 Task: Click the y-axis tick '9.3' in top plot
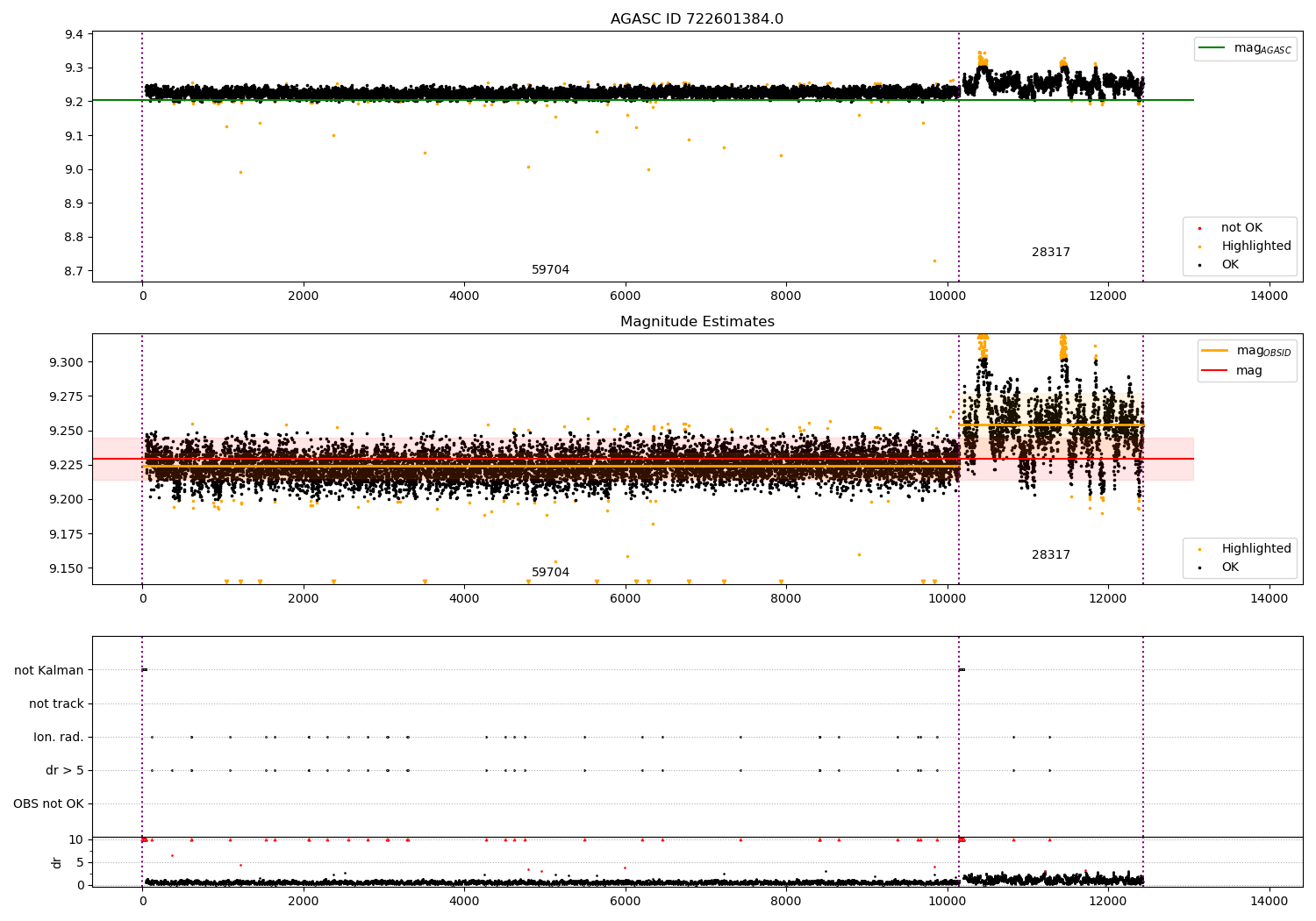[x=75, y=68]
